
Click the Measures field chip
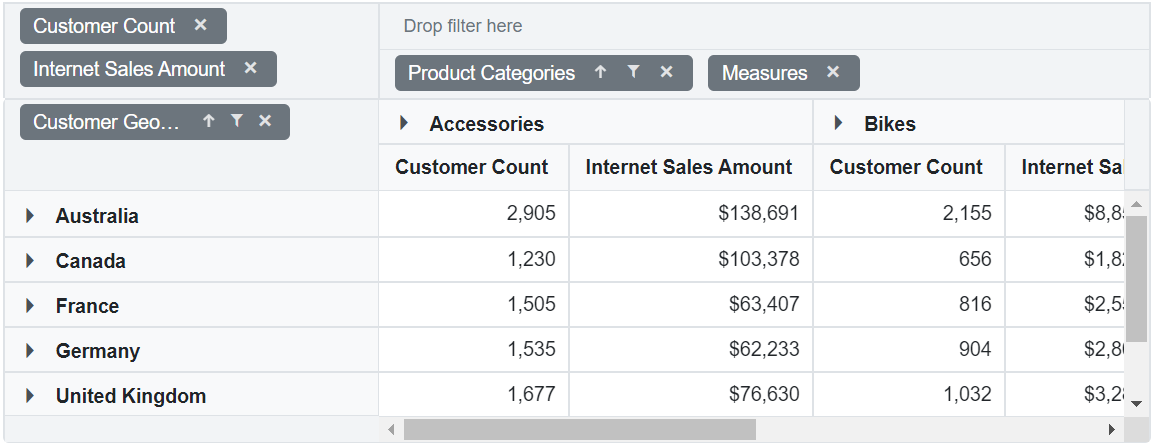tap(783, 73)
